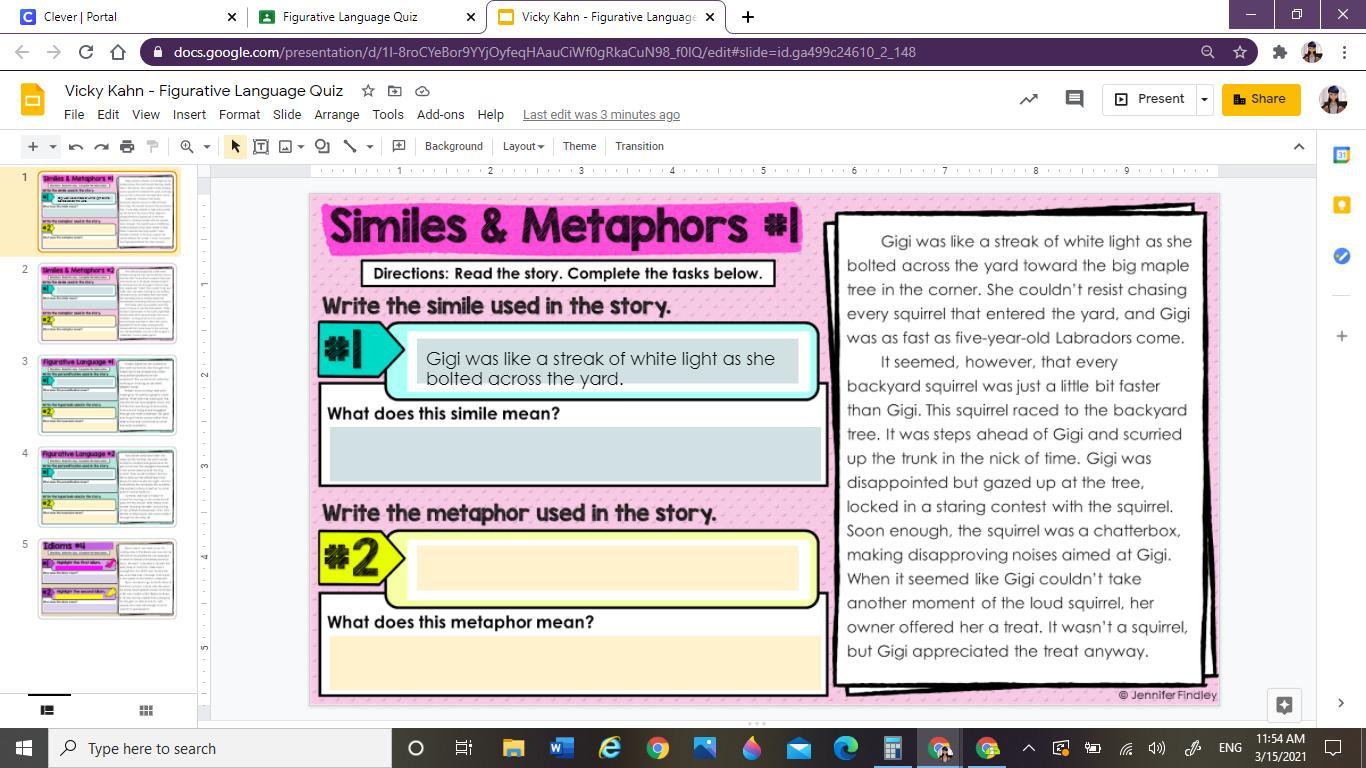The width and height of the screenshot is (1366, 768).
Task: Select slide 2 thumbnail Similes & Metaphors #2
Action: coord(107,303)
